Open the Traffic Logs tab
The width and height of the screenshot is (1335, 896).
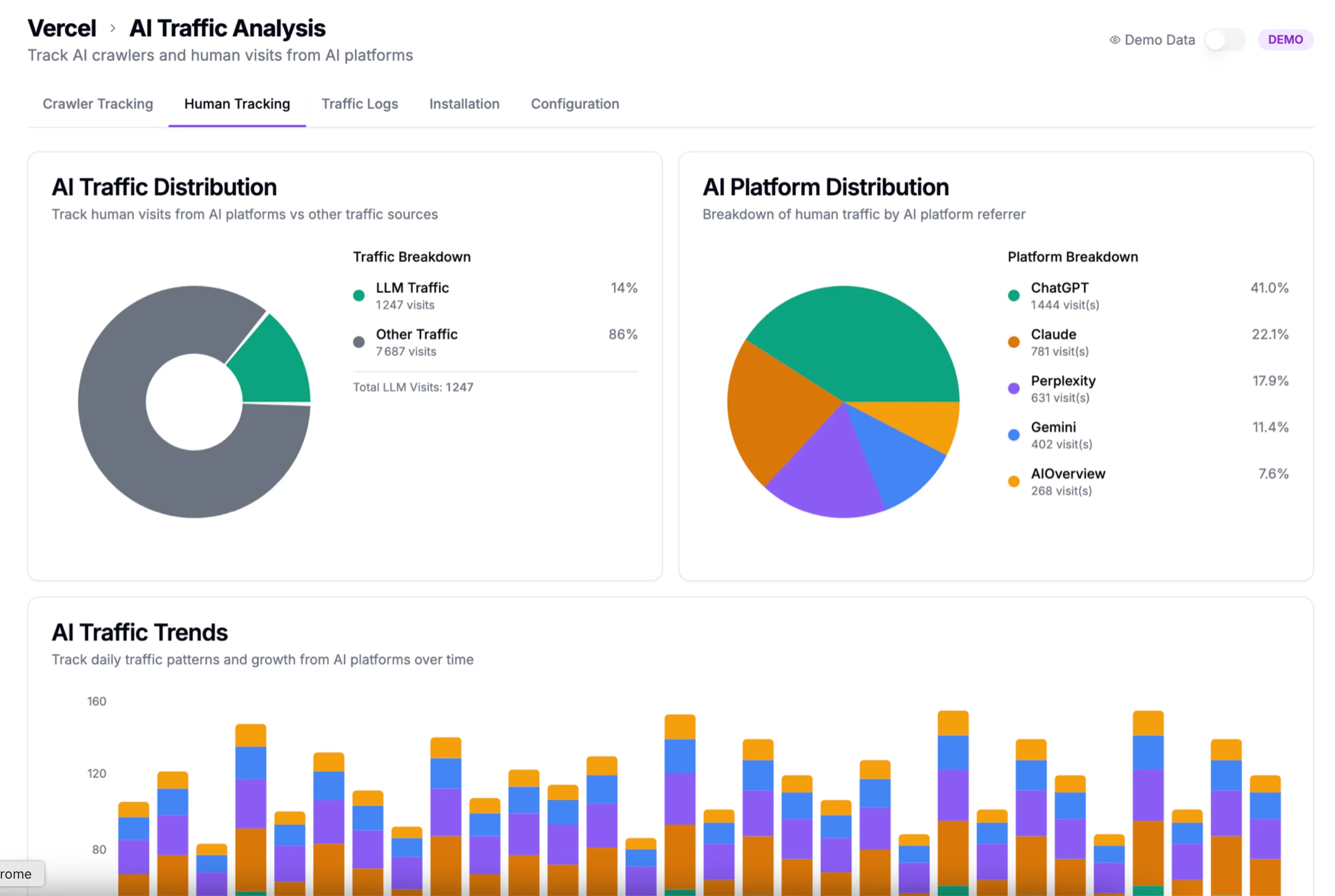click(360, 104)
